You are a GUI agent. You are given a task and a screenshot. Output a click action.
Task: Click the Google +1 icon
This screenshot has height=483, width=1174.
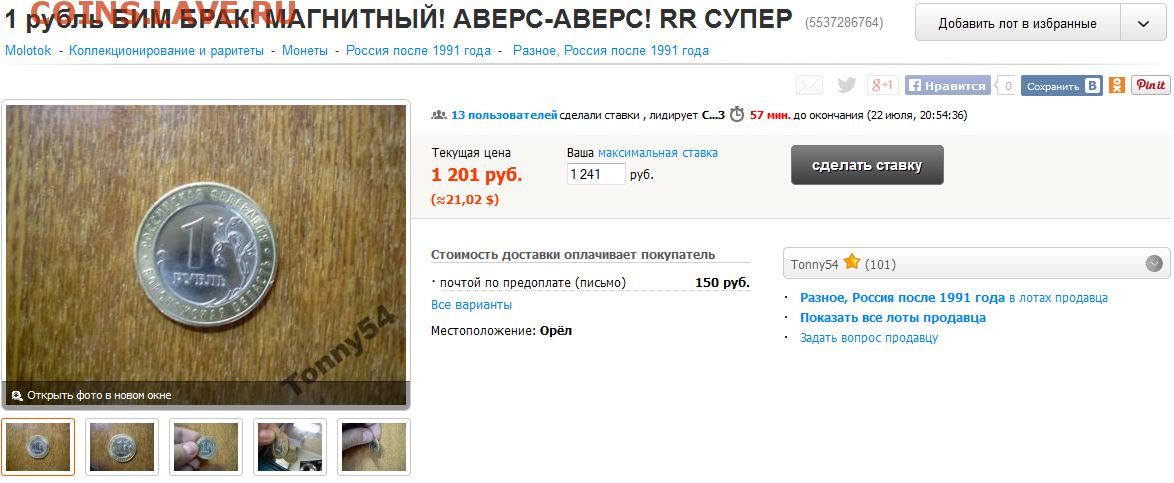[x=883, y=85]
